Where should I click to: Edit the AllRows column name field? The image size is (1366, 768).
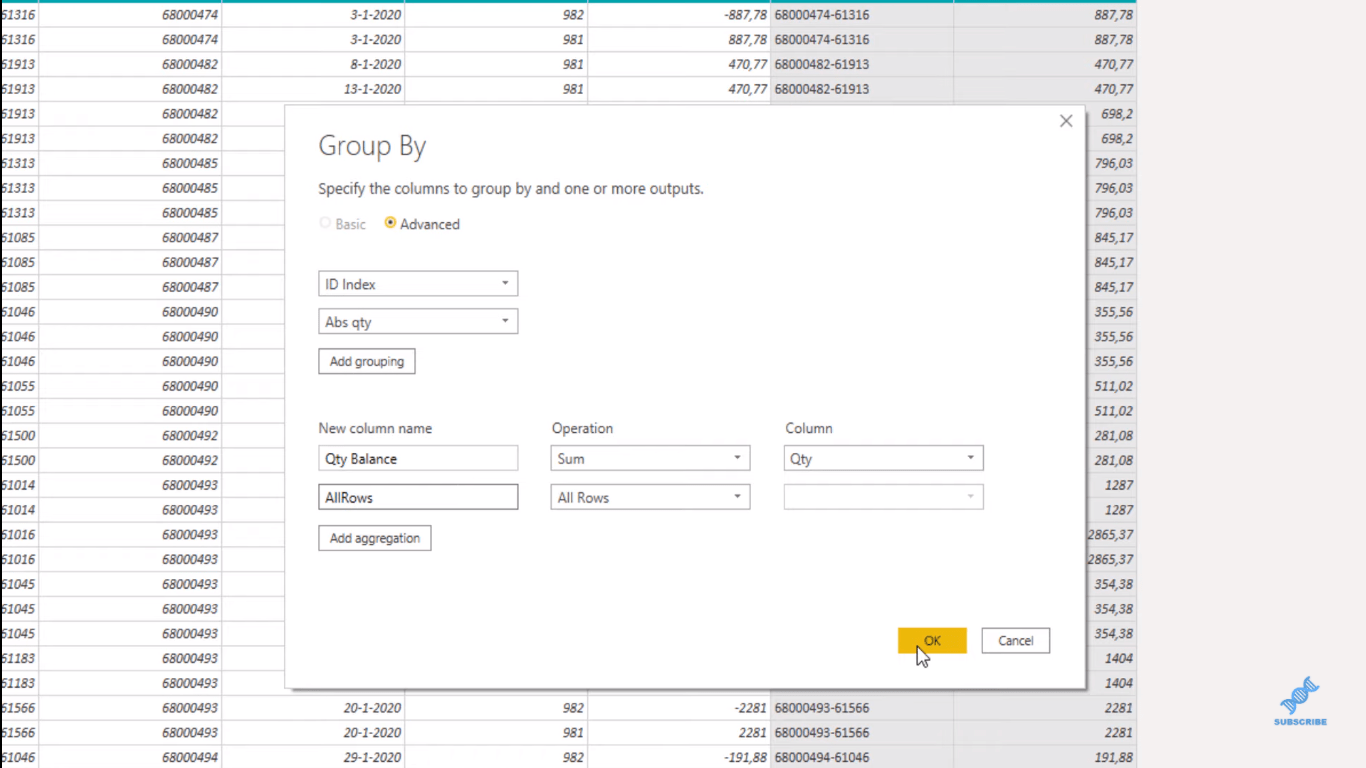point(418,497)
